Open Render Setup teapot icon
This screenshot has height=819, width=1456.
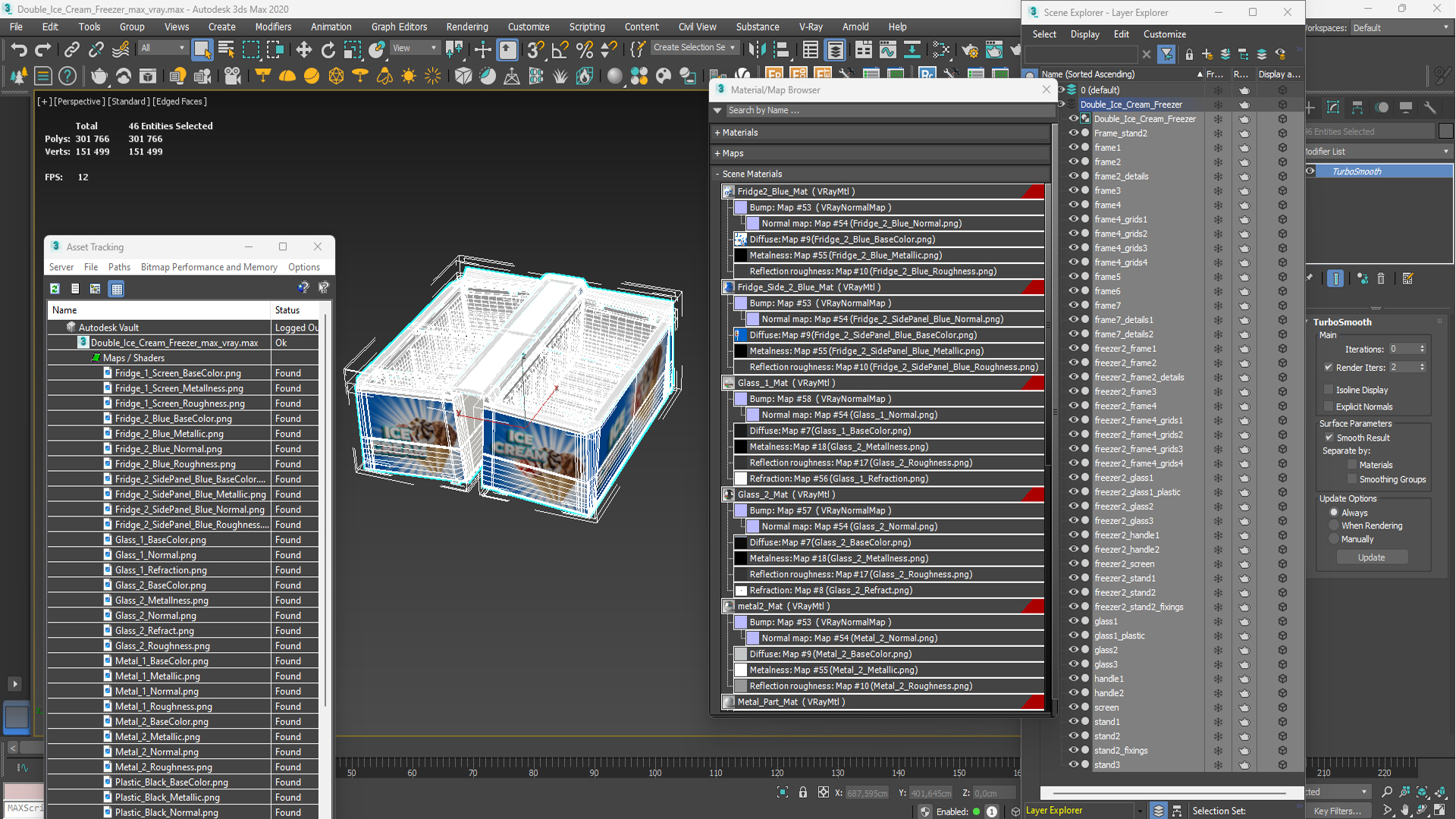pos(970,50)
